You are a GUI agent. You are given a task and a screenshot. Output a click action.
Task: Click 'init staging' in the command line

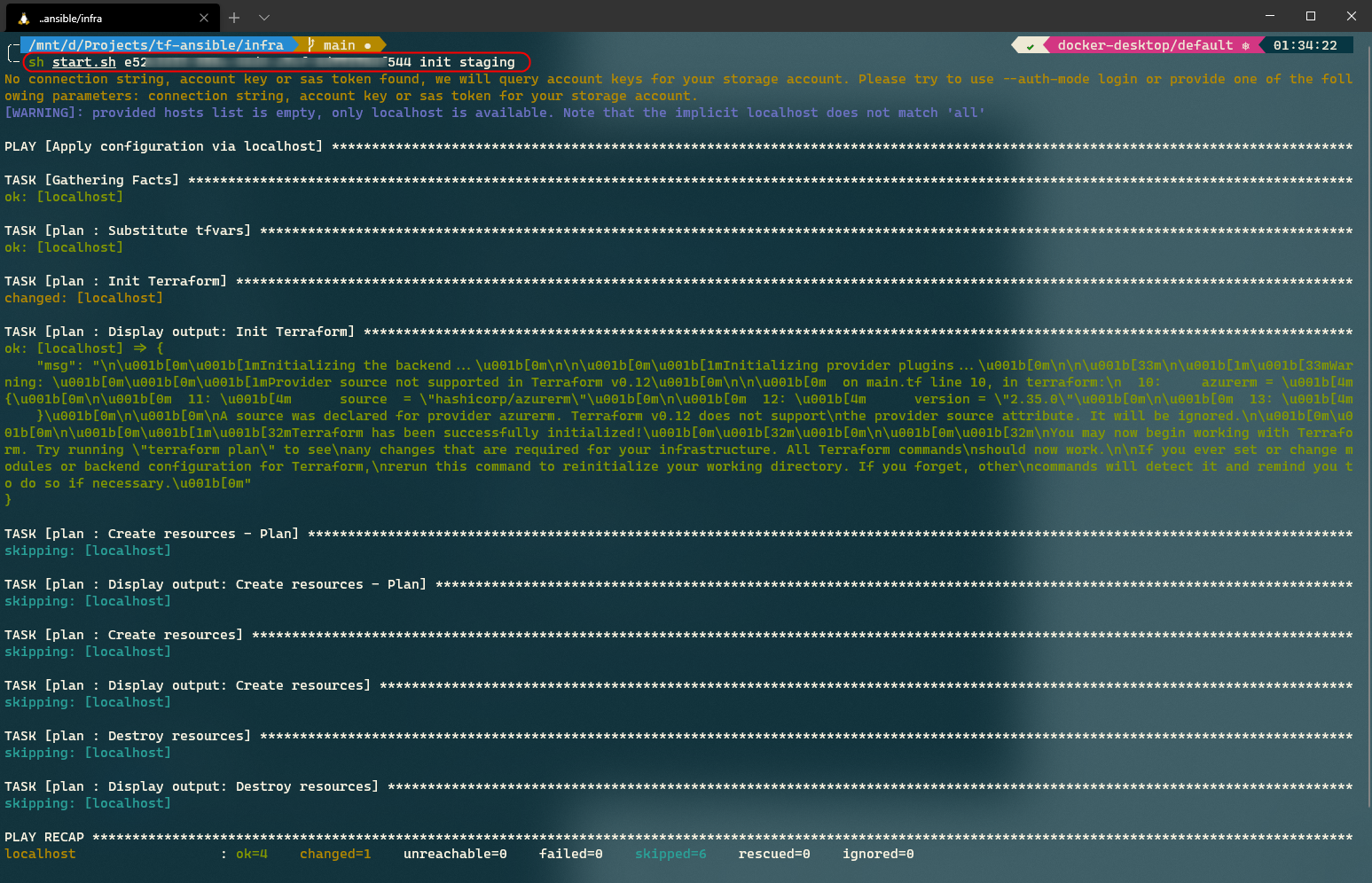467,62
